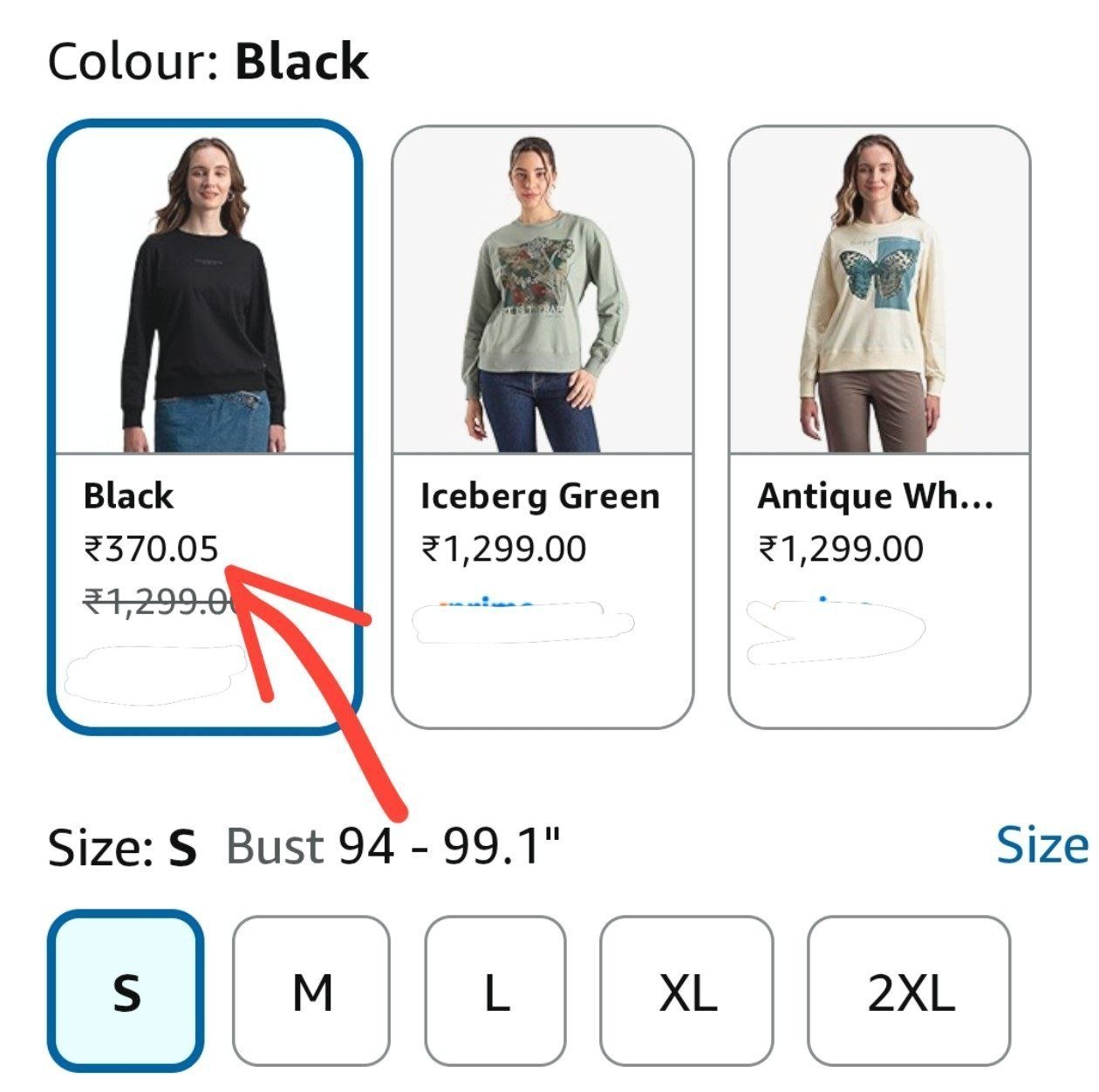This screenshot has height=1092, width=1099.
Task: Click the Colour: Black heading
Action: point(208,62)
